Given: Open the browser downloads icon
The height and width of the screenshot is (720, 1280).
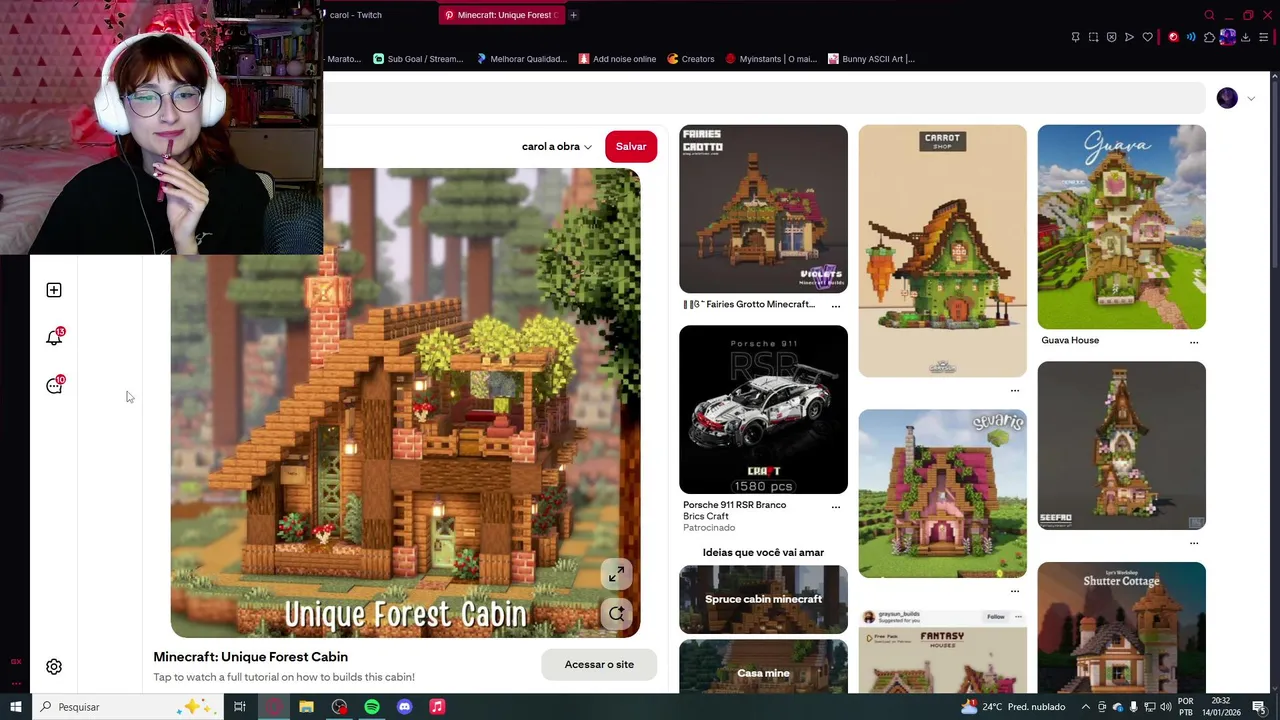Looking at the screenshot, I should (x=1246, y=37).
